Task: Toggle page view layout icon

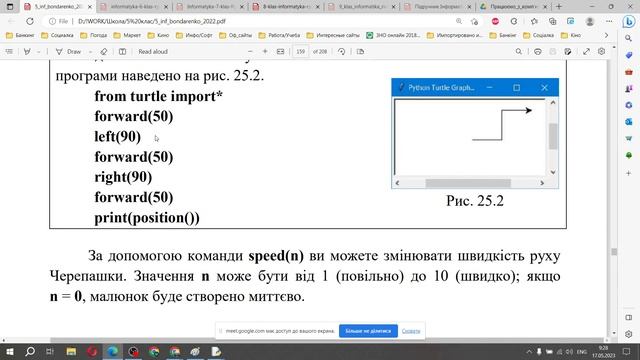Action: tap(122, 51)
